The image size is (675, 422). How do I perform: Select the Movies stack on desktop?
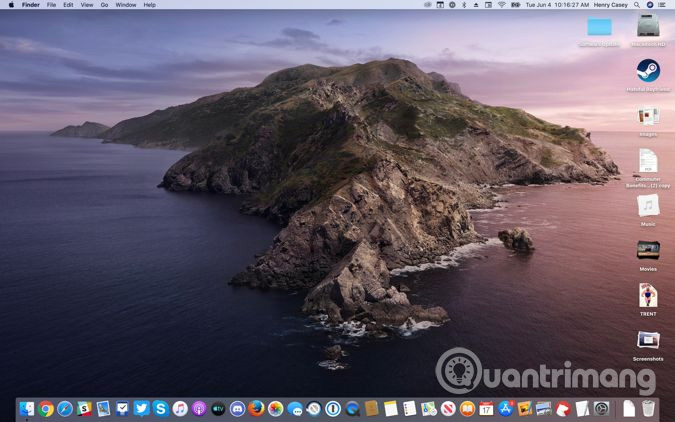pos(648,250)
